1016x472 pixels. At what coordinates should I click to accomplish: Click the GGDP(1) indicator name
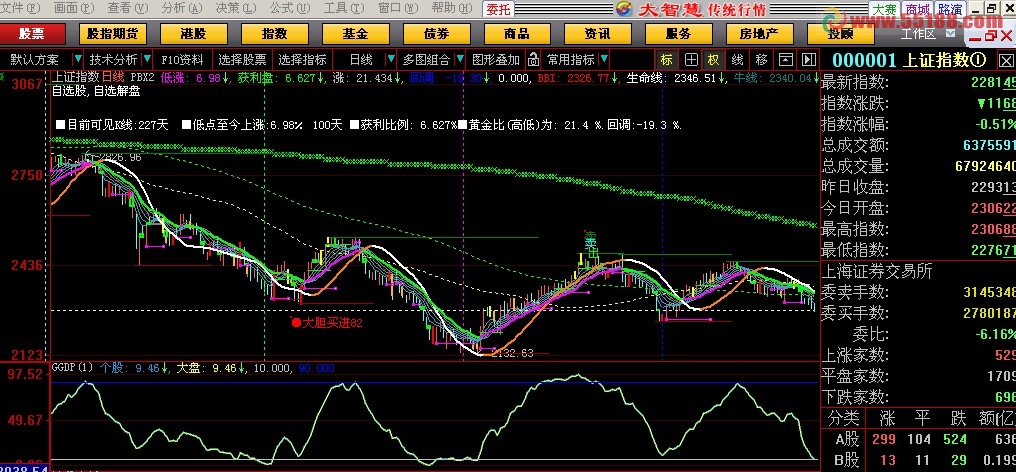[x=73, y=368]
